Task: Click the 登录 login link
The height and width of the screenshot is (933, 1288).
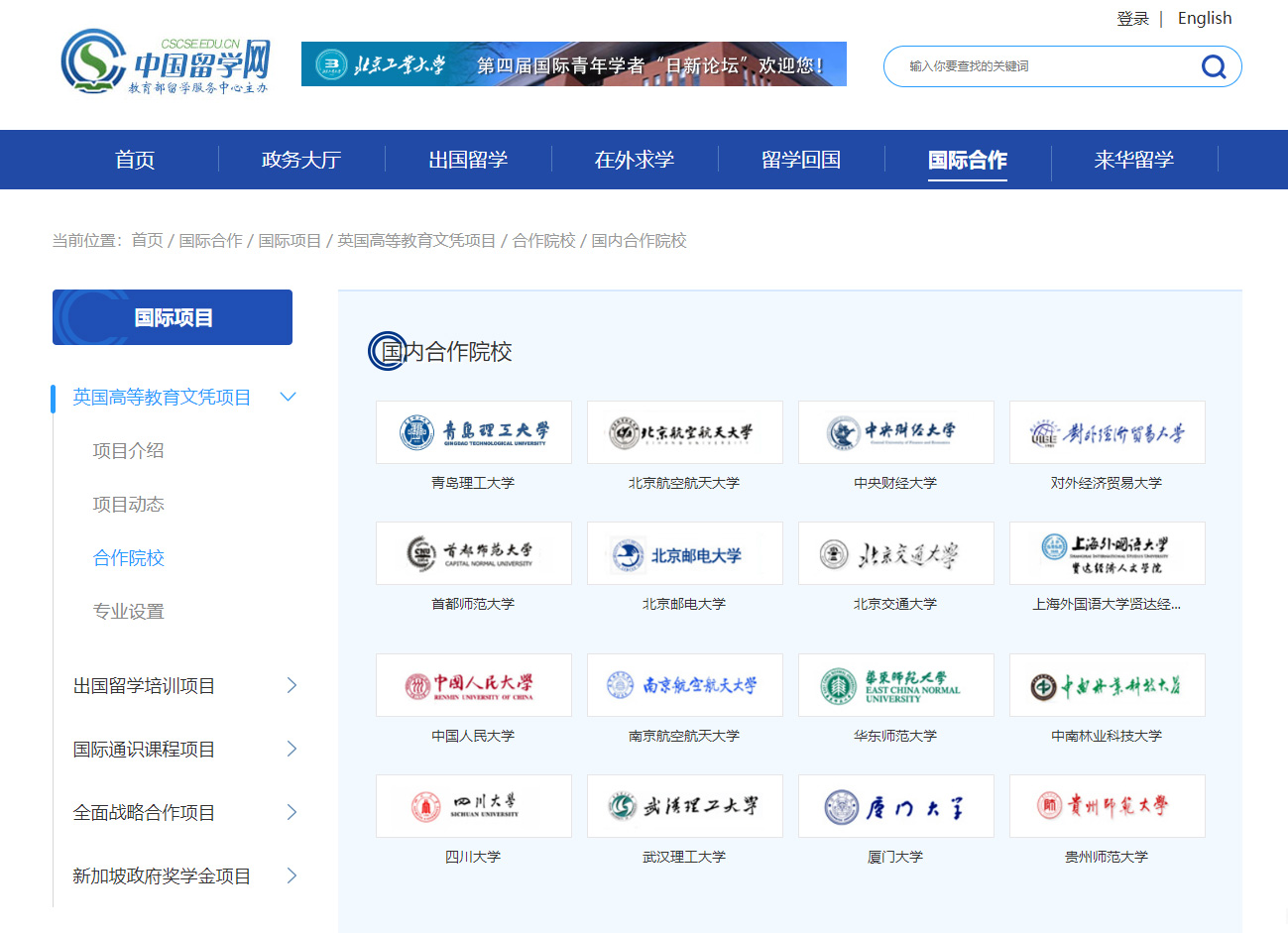Action: 1132,19
